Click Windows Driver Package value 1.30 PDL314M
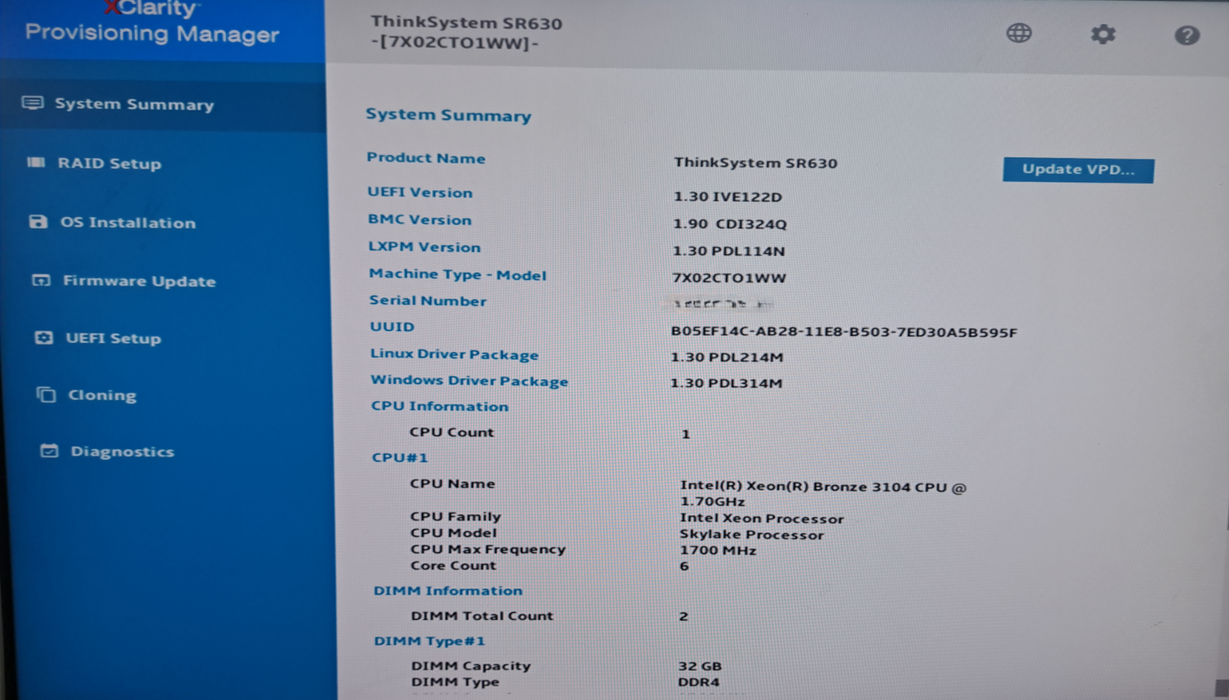The width and height of the screenshot is (1229, 700). 726,383
